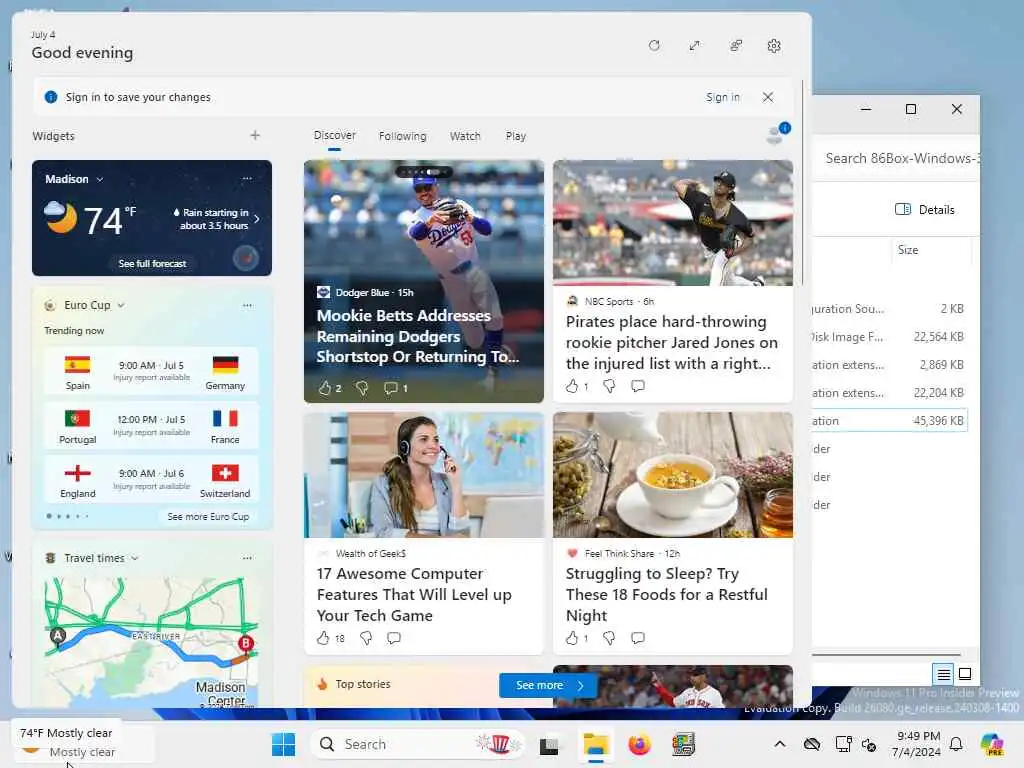Click See more for Top stories
The image size is (1024, 768).
[548, 685]
